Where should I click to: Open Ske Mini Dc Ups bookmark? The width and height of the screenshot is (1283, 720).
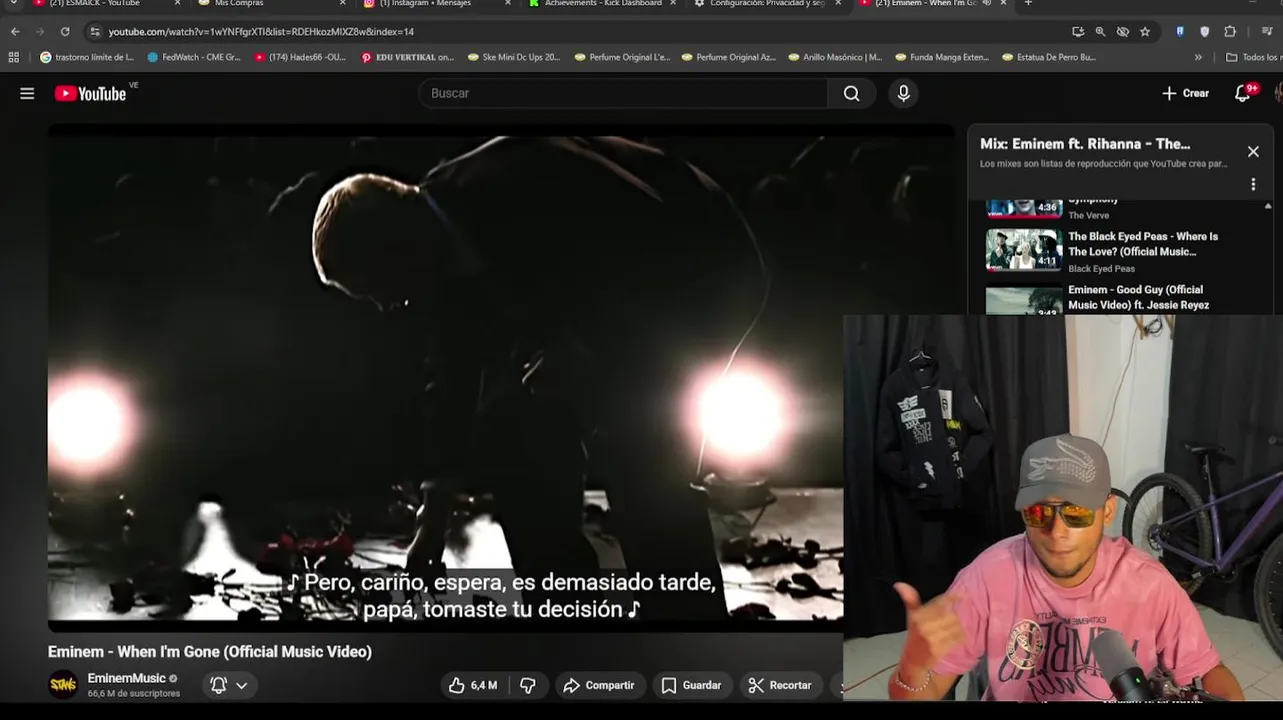click(514, 57)
